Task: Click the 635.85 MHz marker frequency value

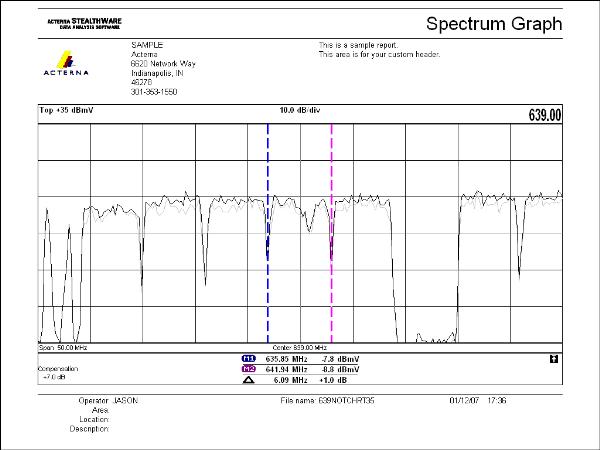Action: (288, 357)
